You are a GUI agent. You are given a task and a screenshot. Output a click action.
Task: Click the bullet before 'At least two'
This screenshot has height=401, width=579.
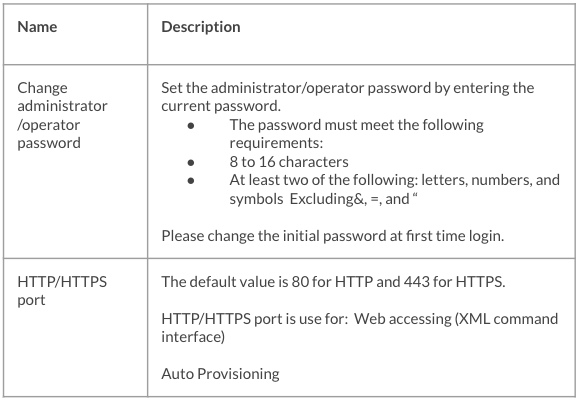point(191,181)
